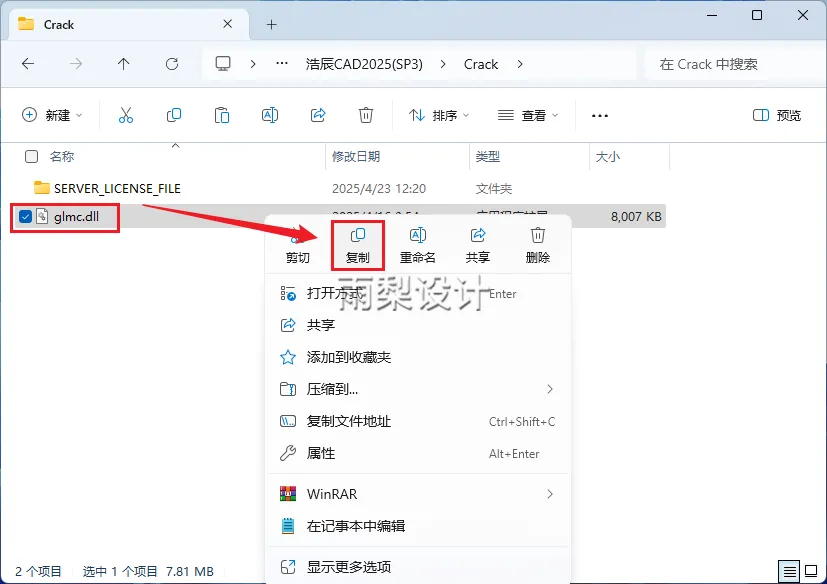Expand the 压缩到... submenu arrow

tap(550, 389)
